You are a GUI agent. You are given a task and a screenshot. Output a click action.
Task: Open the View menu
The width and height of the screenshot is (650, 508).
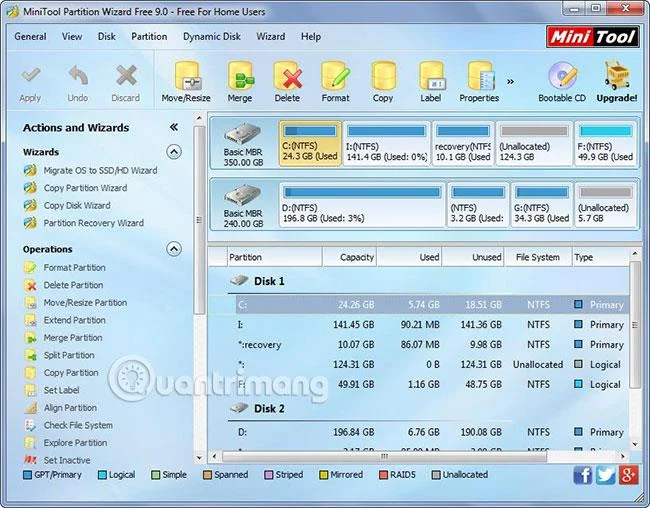coord(72,36)
